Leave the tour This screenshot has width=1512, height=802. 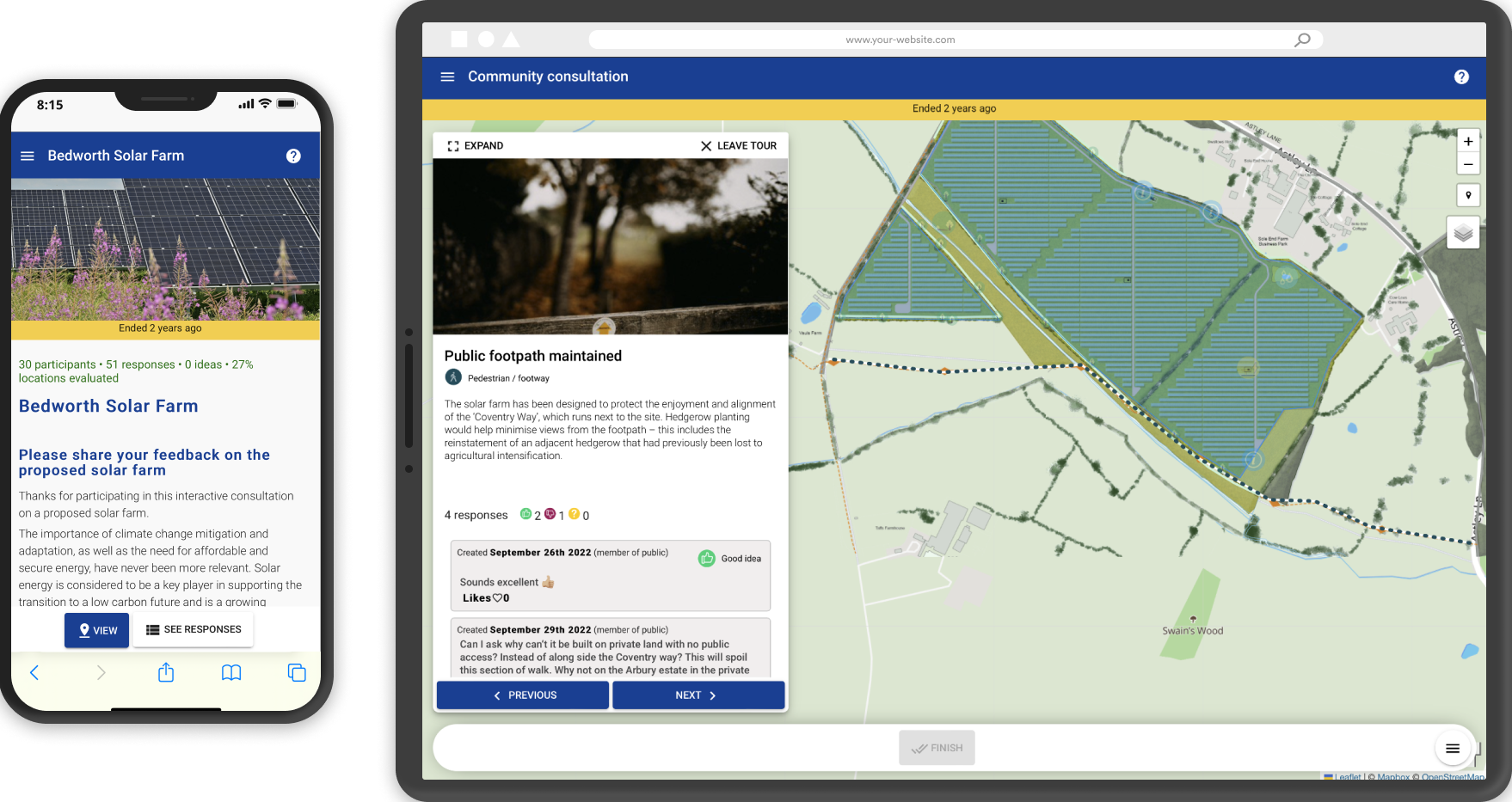739,146
